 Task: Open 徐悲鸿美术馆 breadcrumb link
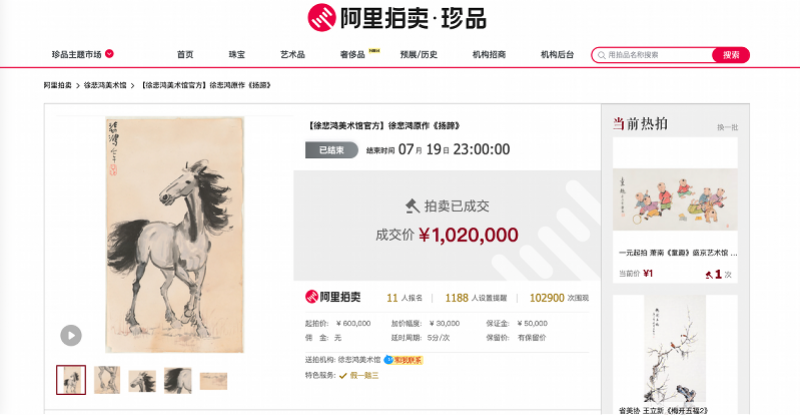click(x=105, y=85)
